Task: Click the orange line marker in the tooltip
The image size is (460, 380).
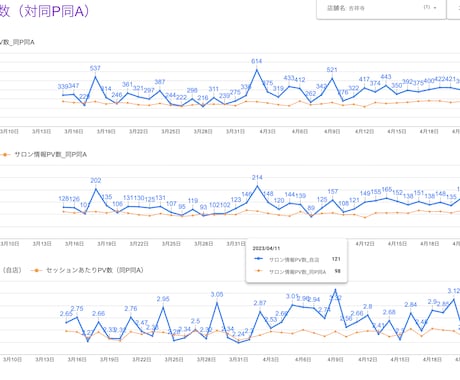Action: 259,271
